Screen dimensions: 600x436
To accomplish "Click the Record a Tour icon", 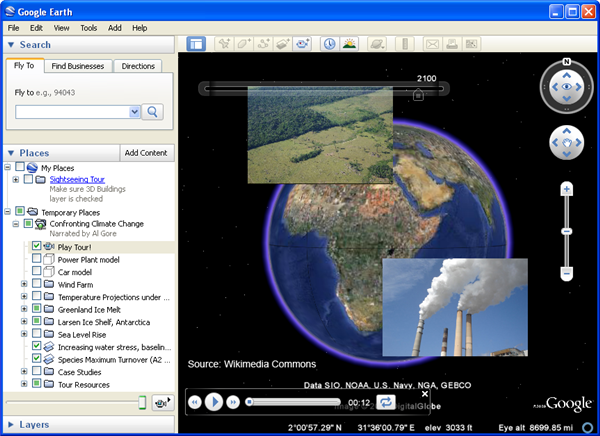I will pyautogui.click(x=303, y=44).
